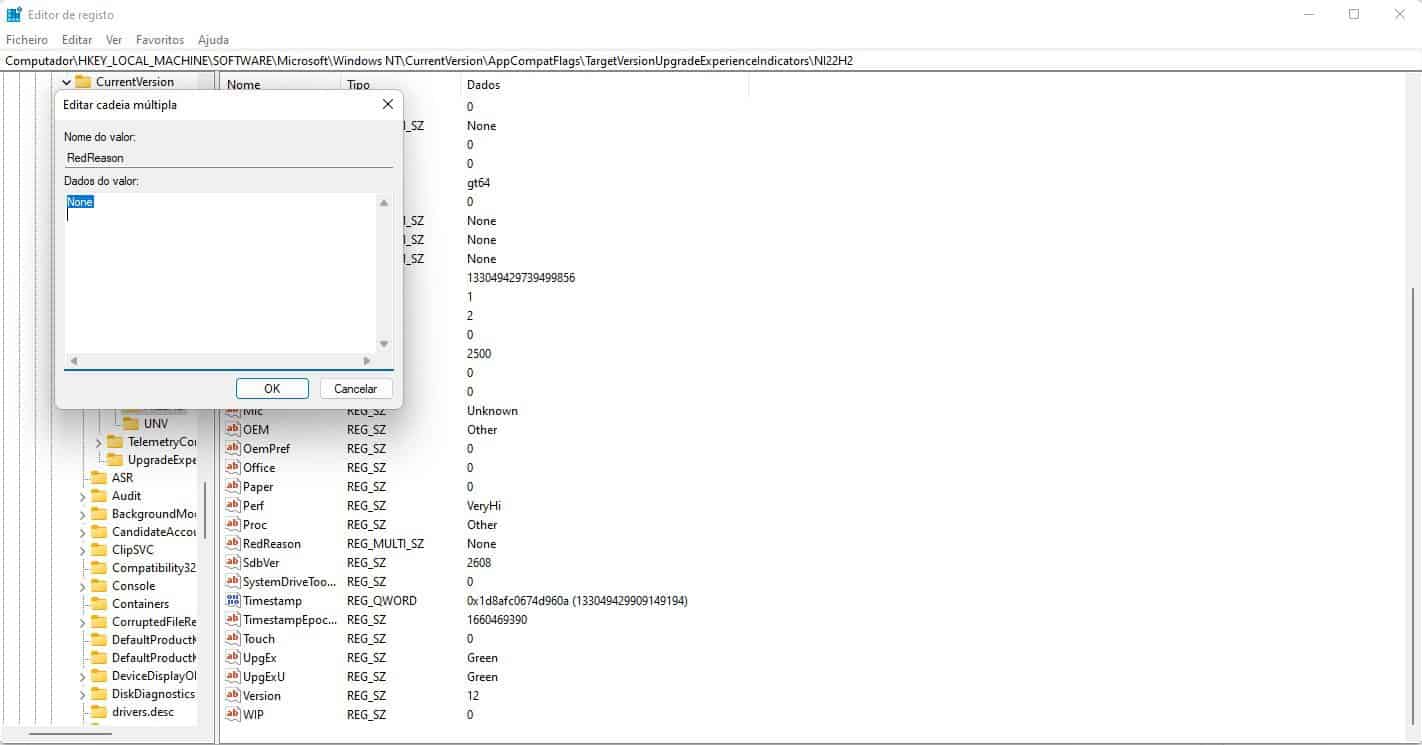
Task: Click the Office string value icon
Action: (x=233, y=468)
